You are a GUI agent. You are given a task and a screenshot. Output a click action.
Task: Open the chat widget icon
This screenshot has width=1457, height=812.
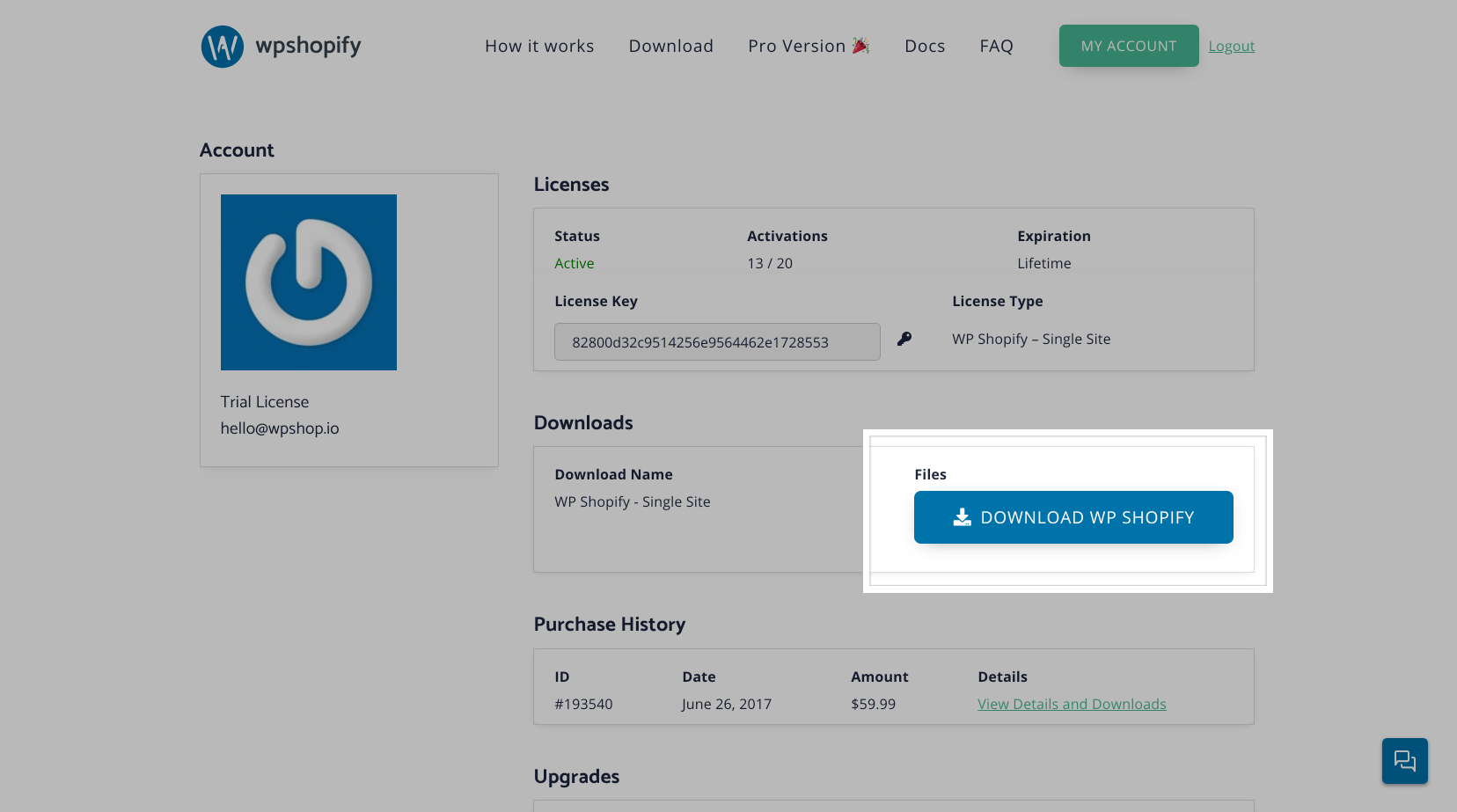(x=1405, y=761)
